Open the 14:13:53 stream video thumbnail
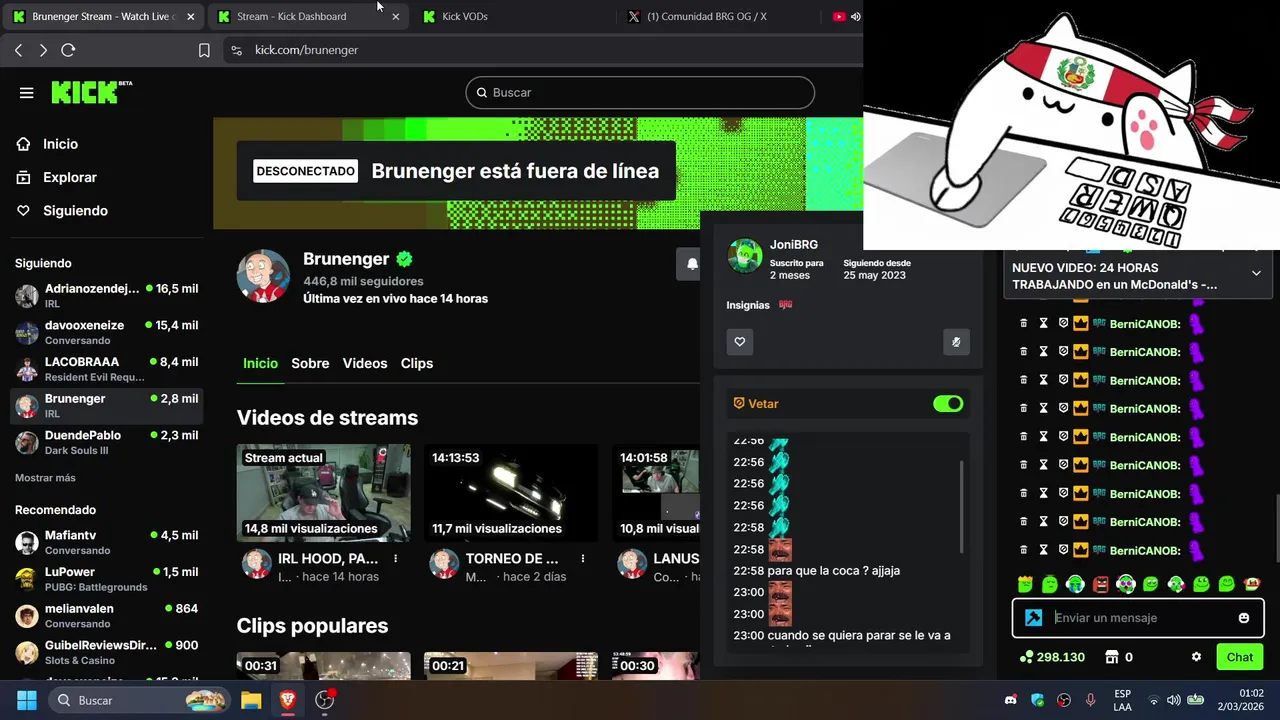Screen dimensions: 1280x720 (x=511, y=493)
